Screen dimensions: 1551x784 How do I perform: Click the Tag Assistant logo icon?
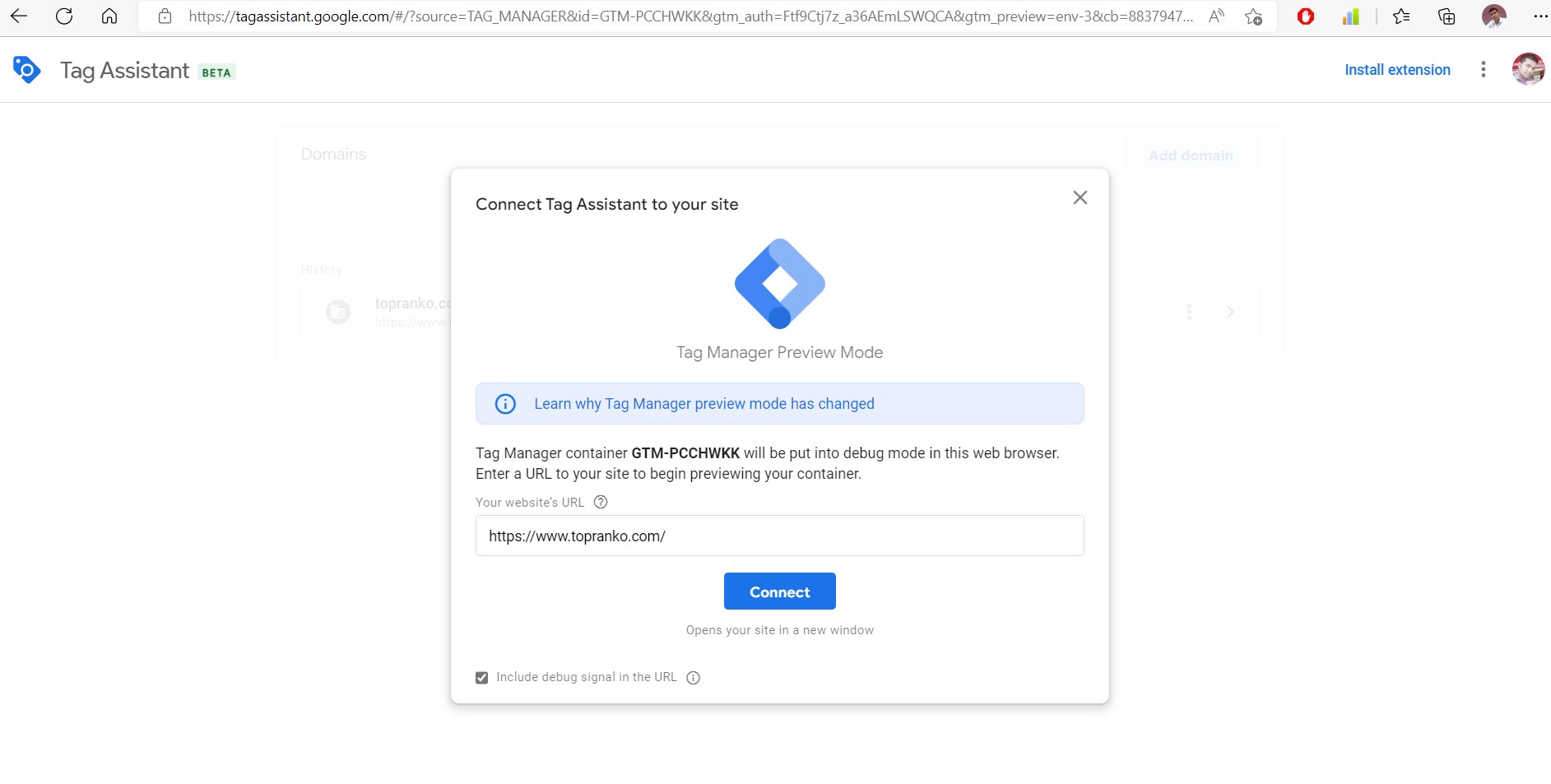26,70
